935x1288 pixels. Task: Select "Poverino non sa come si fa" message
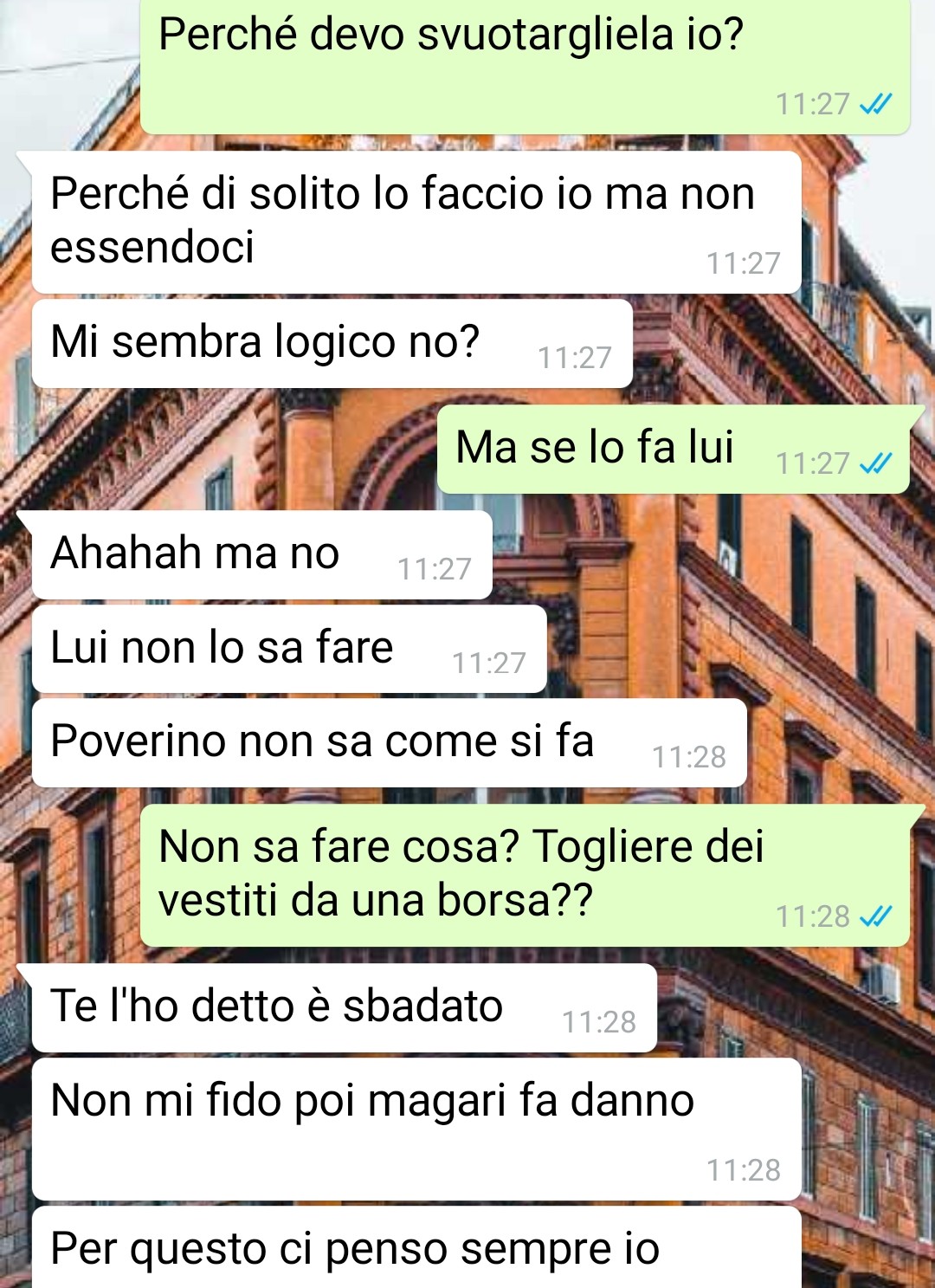click(390, 742)
